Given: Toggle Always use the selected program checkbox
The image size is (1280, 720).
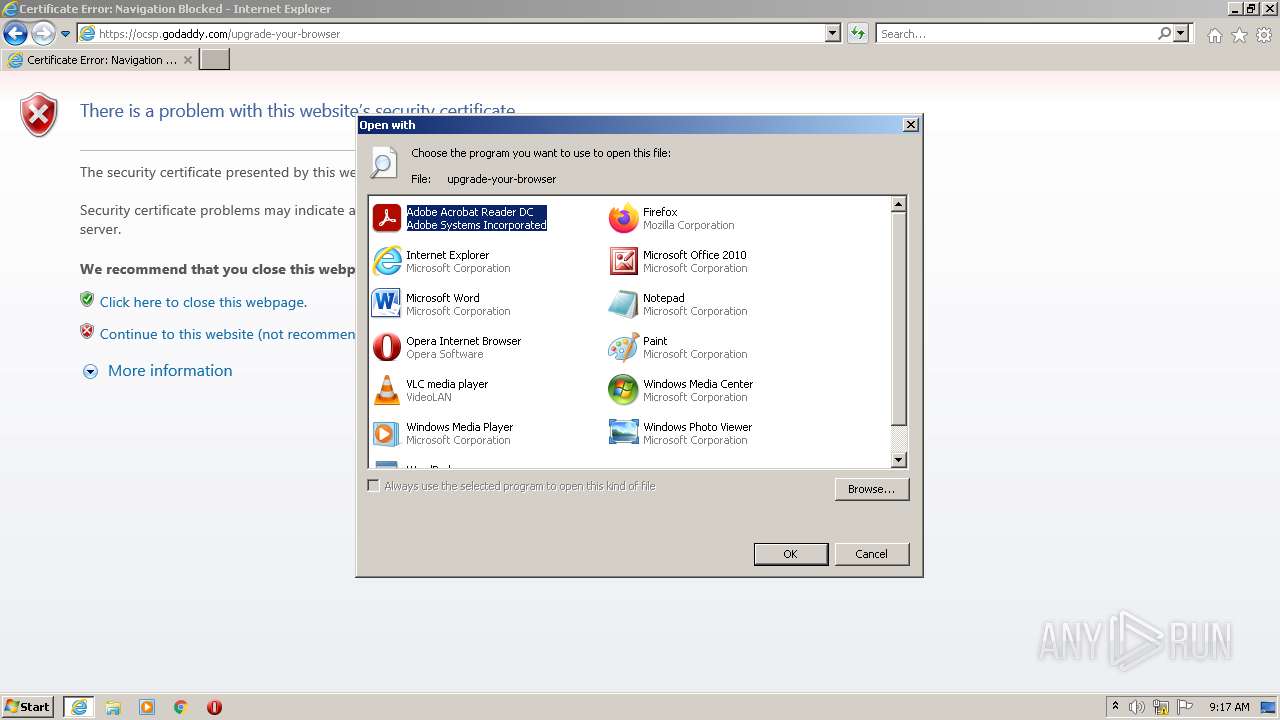Looking at the screenshot, I should pyautogui.click(x=374, y=486).
